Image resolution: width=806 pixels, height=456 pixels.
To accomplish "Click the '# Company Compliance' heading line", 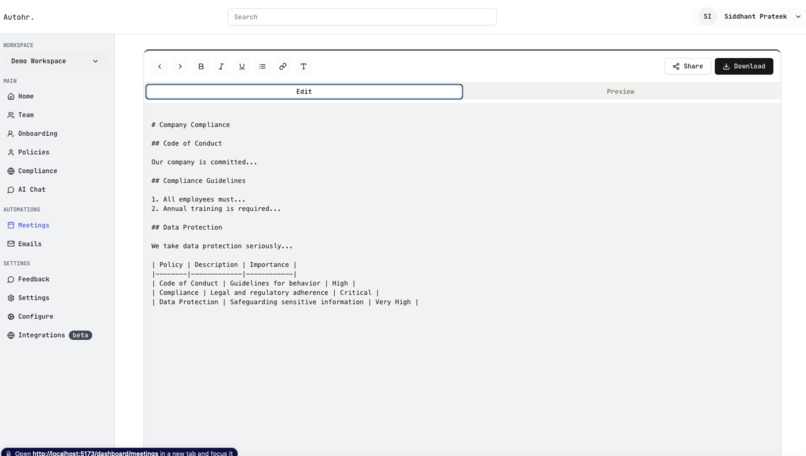I will [191, 125].
